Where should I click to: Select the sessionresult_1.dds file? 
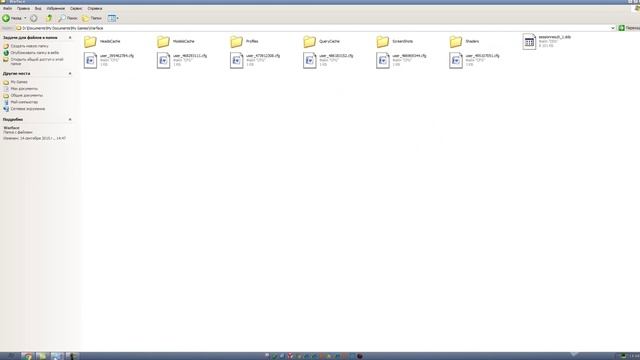(x=547, y=41)
